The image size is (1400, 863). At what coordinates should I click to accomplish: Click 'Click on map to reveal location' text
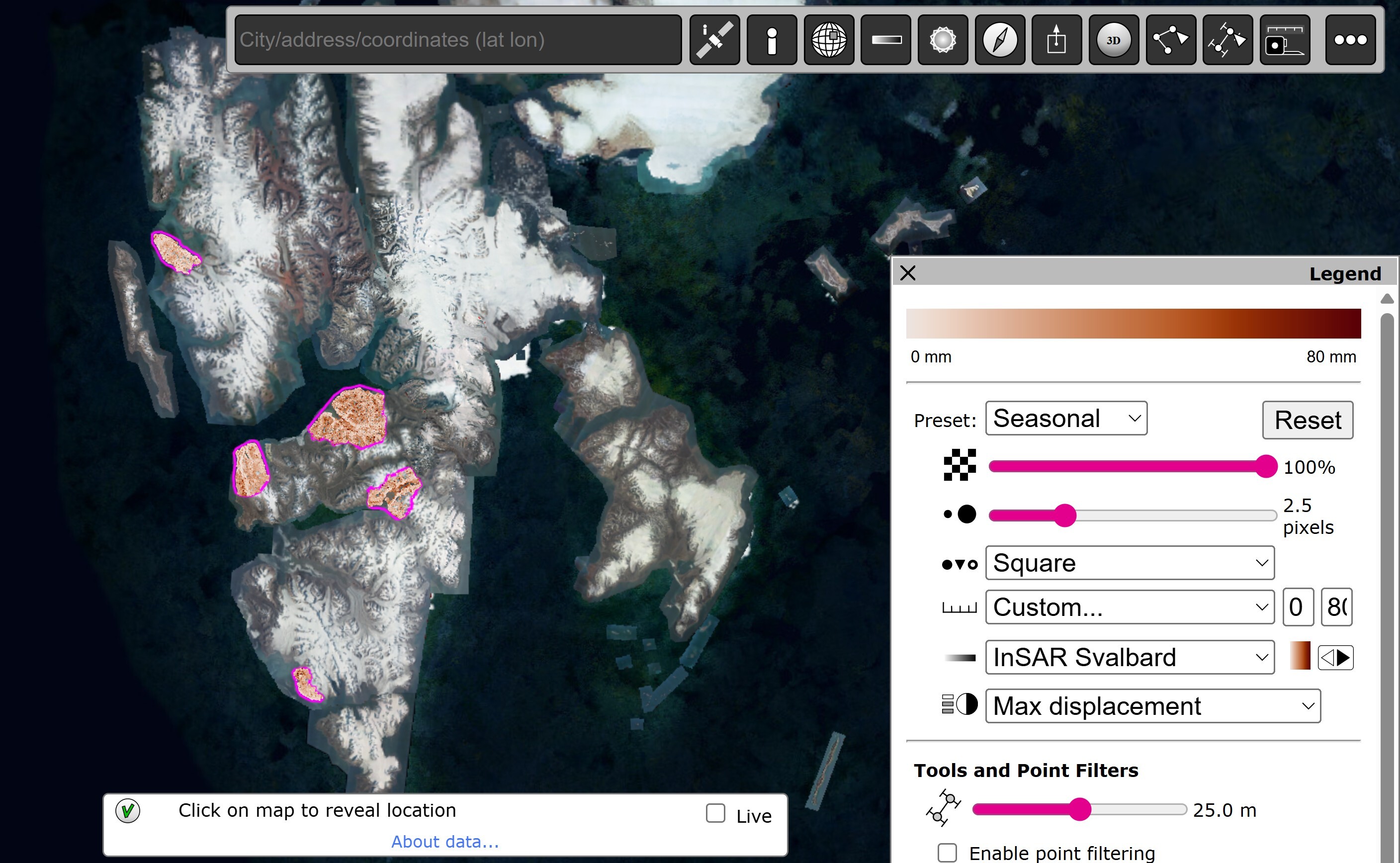(x=317, y=810)
